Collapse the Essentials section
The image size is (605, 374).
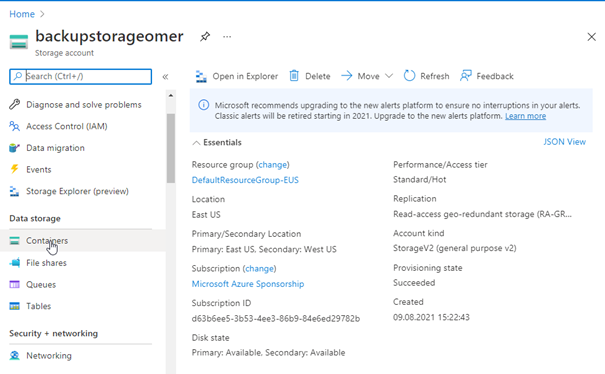196,143
